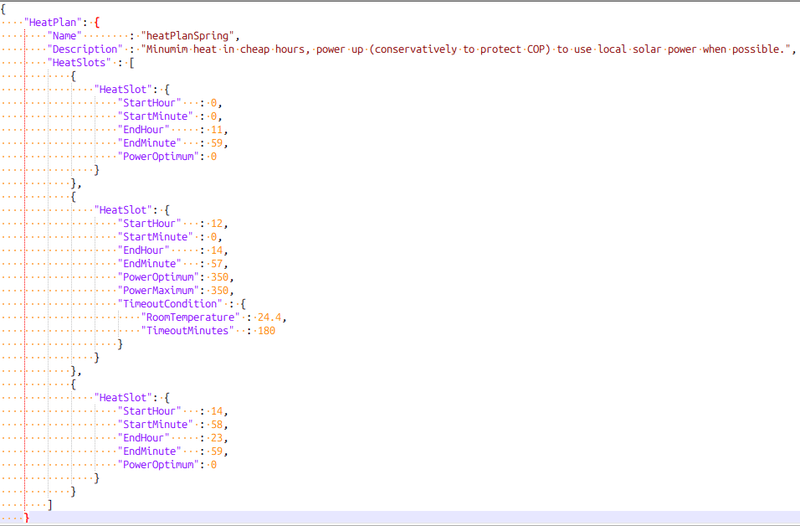Click the "EndHour" value 23
800x526 pixels.
point(217,438)
